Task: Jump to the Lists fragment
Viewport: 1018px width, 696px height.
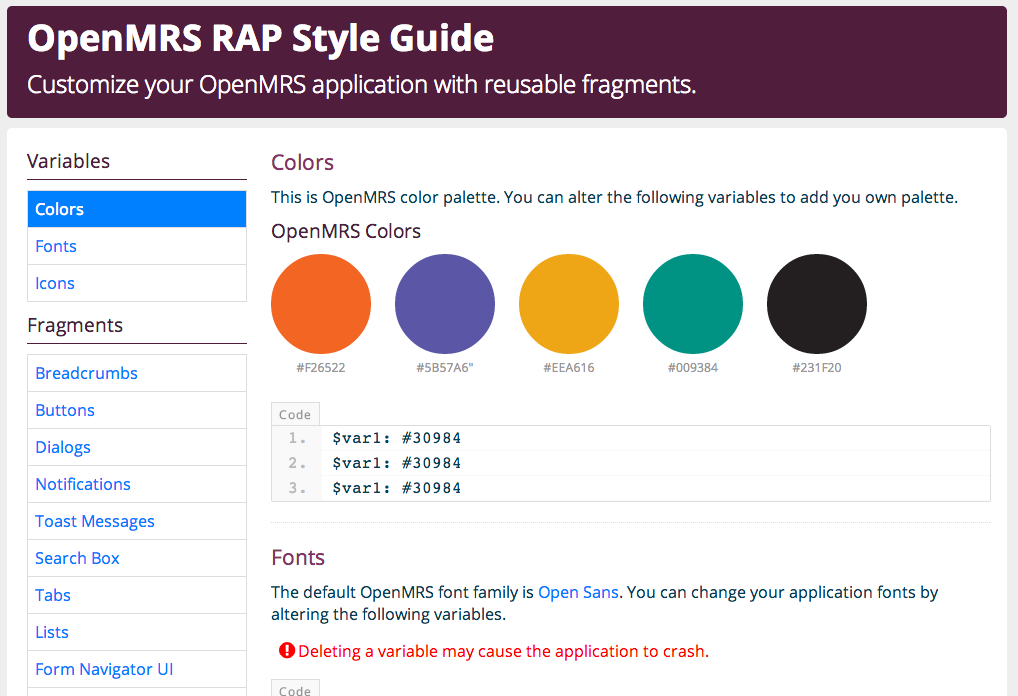Action: (137, 632)
